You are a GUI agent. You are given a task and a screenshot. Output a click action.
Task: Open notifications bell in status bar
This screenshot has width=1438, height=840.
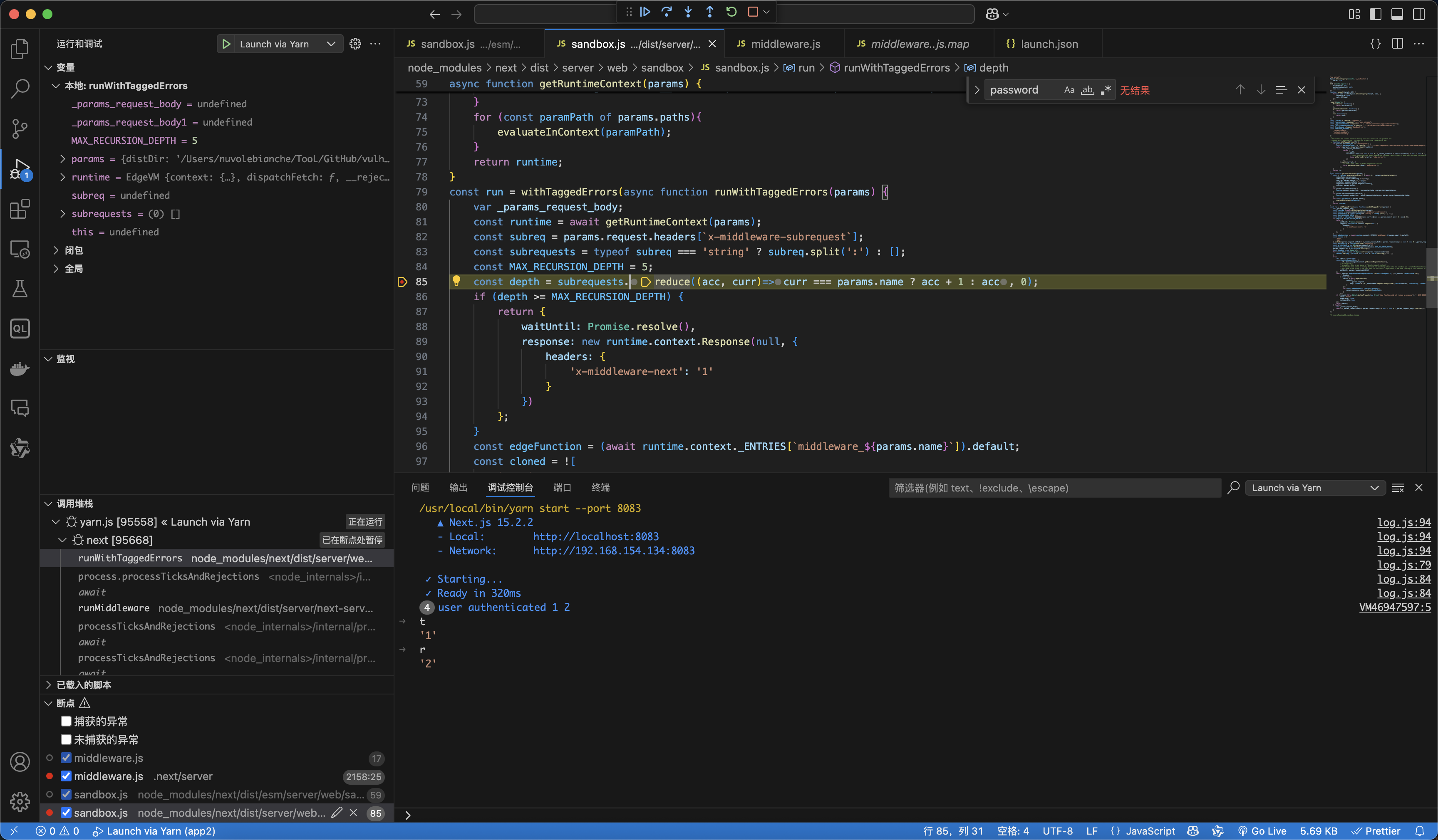tap(1420, 831)
